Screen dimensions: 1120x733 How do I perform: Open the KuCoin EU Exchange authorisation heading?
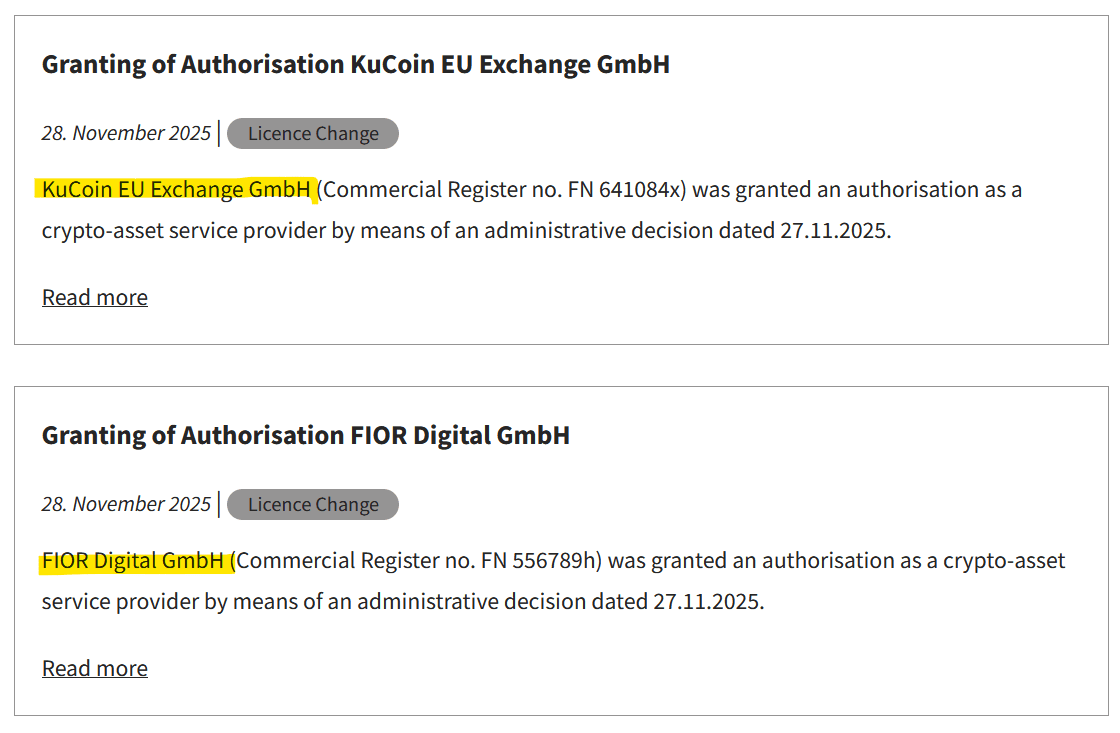point(355,65)
